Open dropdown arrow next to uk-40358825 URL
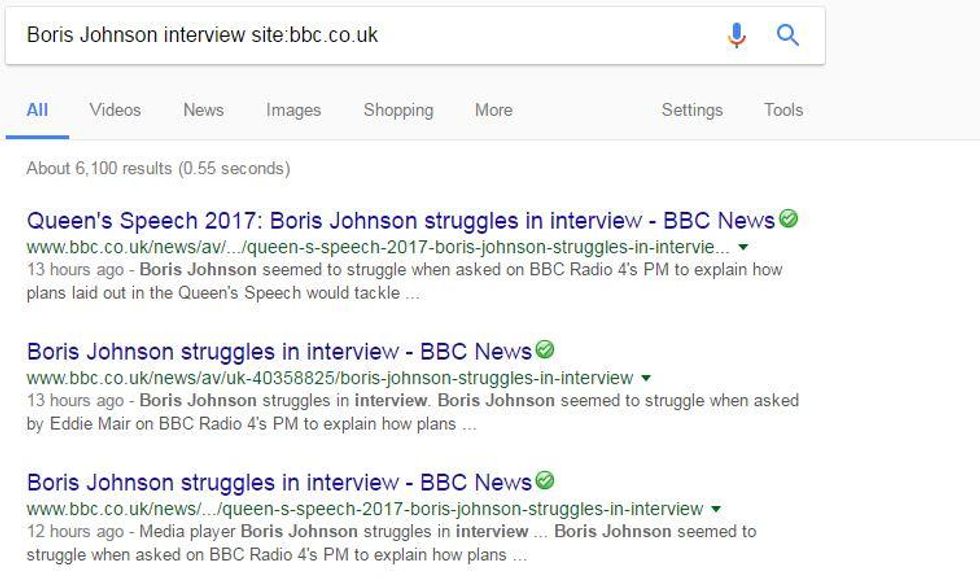Screen dimensions: 980x586 click(x=646, y=378)
